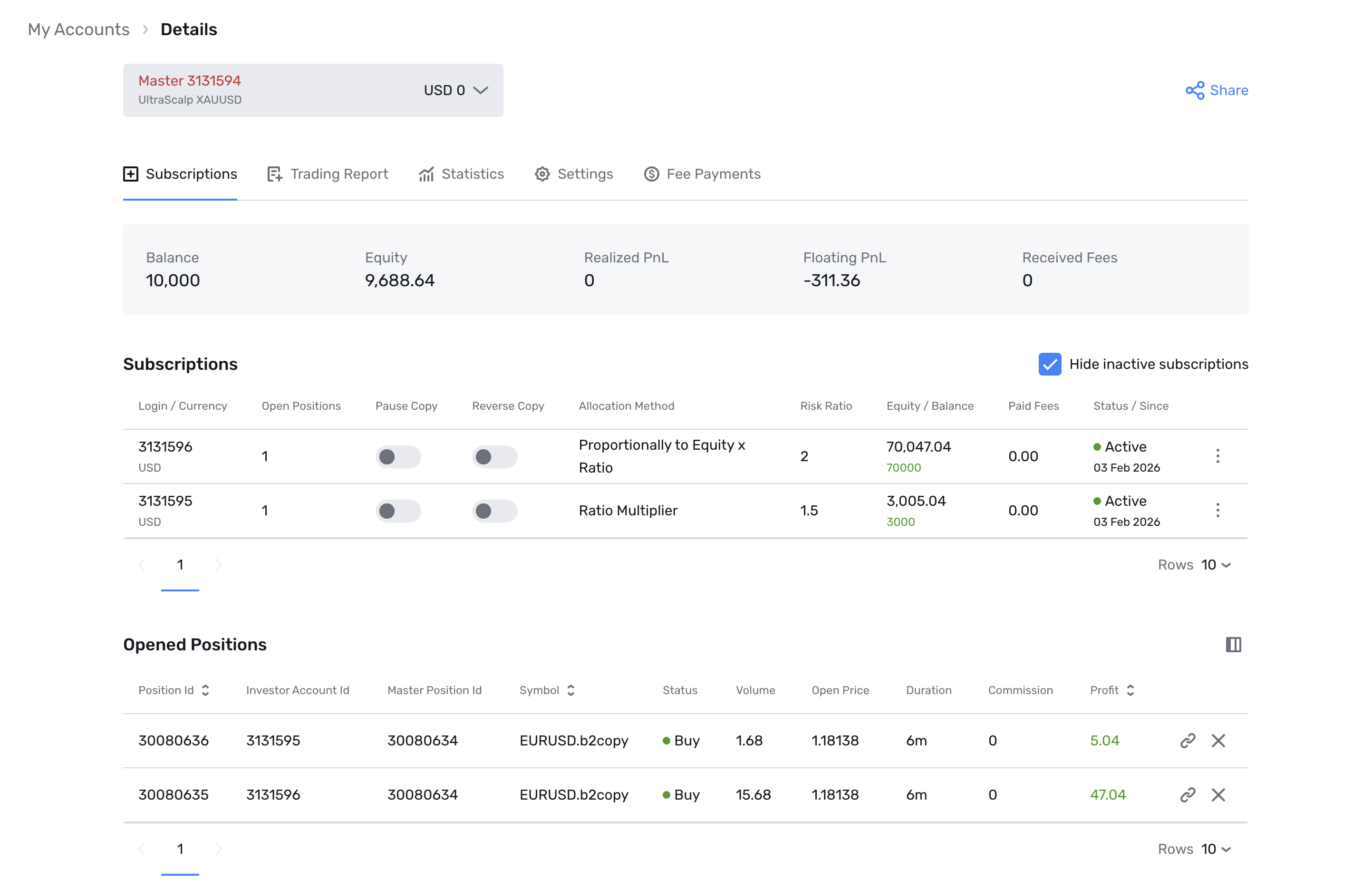Click link icon for position 30080636
Viewport: 1372px width, 889px height.
tap(1188, 741)
